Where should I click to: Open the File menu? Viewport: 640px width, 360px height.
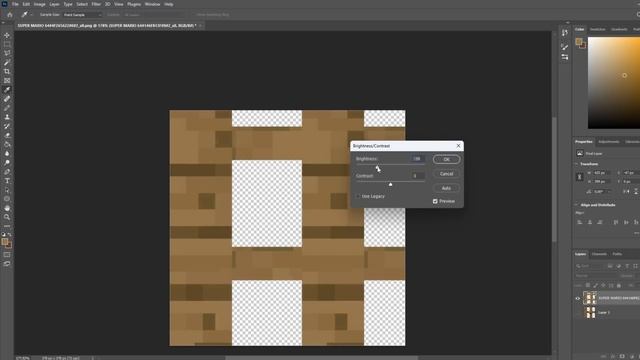(x=15, y=4)
